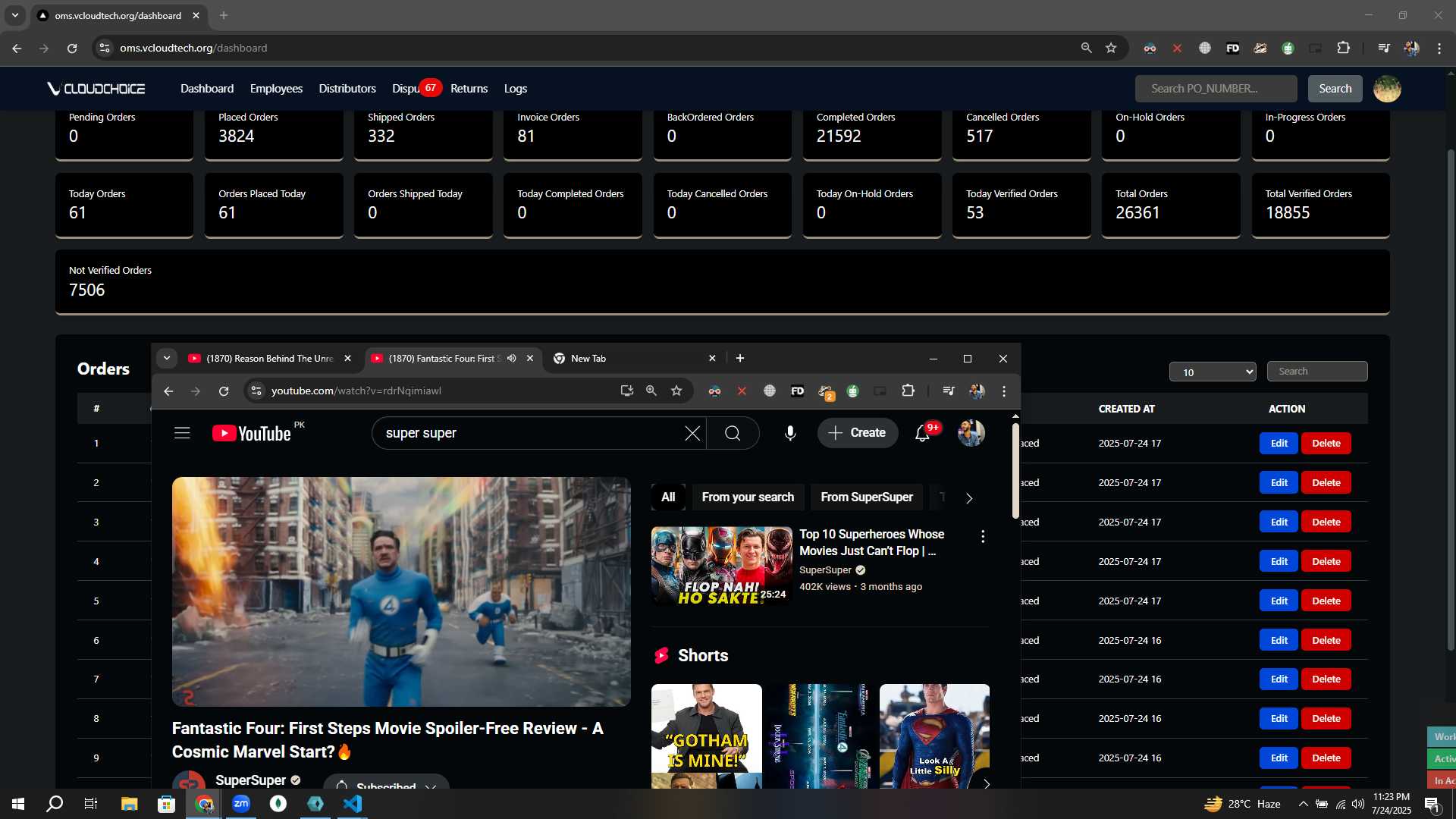Screen dimensions: 1456x819
Task: Open dashboard user avatar in navbar
Action: pyautogui.click(x=1387, y=89)
